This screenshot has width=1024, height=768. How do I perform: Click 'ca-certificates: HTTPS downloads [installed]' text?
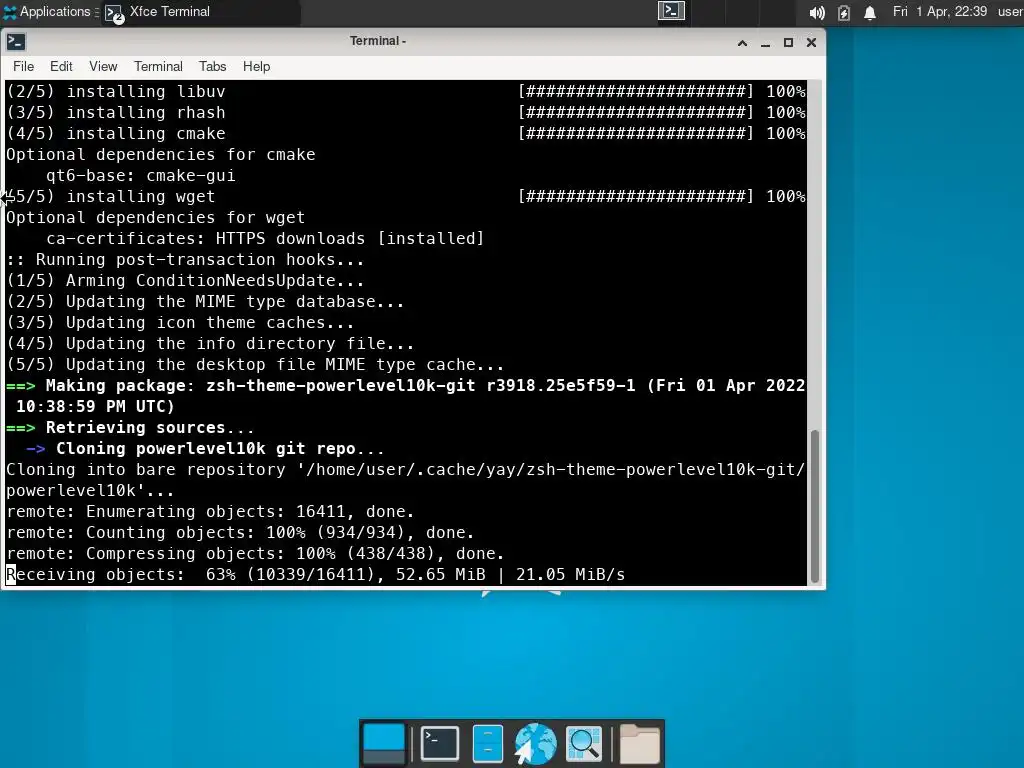point(264,238)
